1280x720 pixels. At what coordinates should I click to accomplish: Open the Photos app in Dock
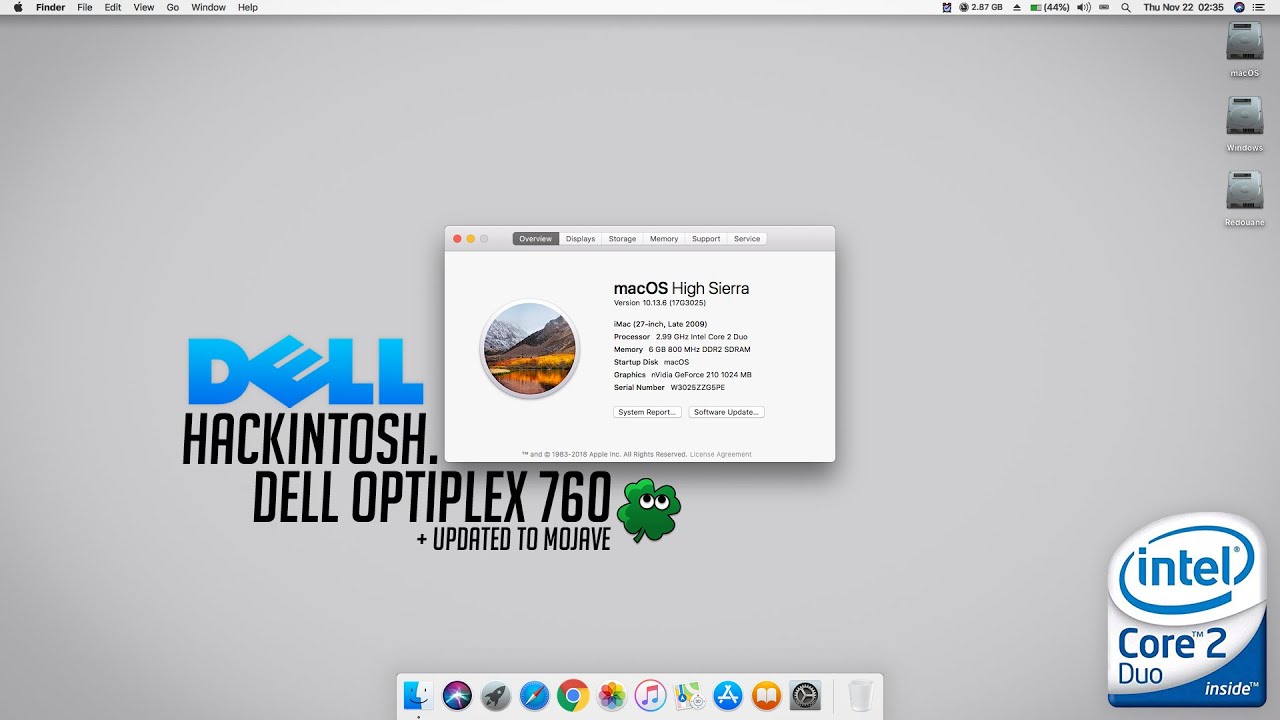611,695
